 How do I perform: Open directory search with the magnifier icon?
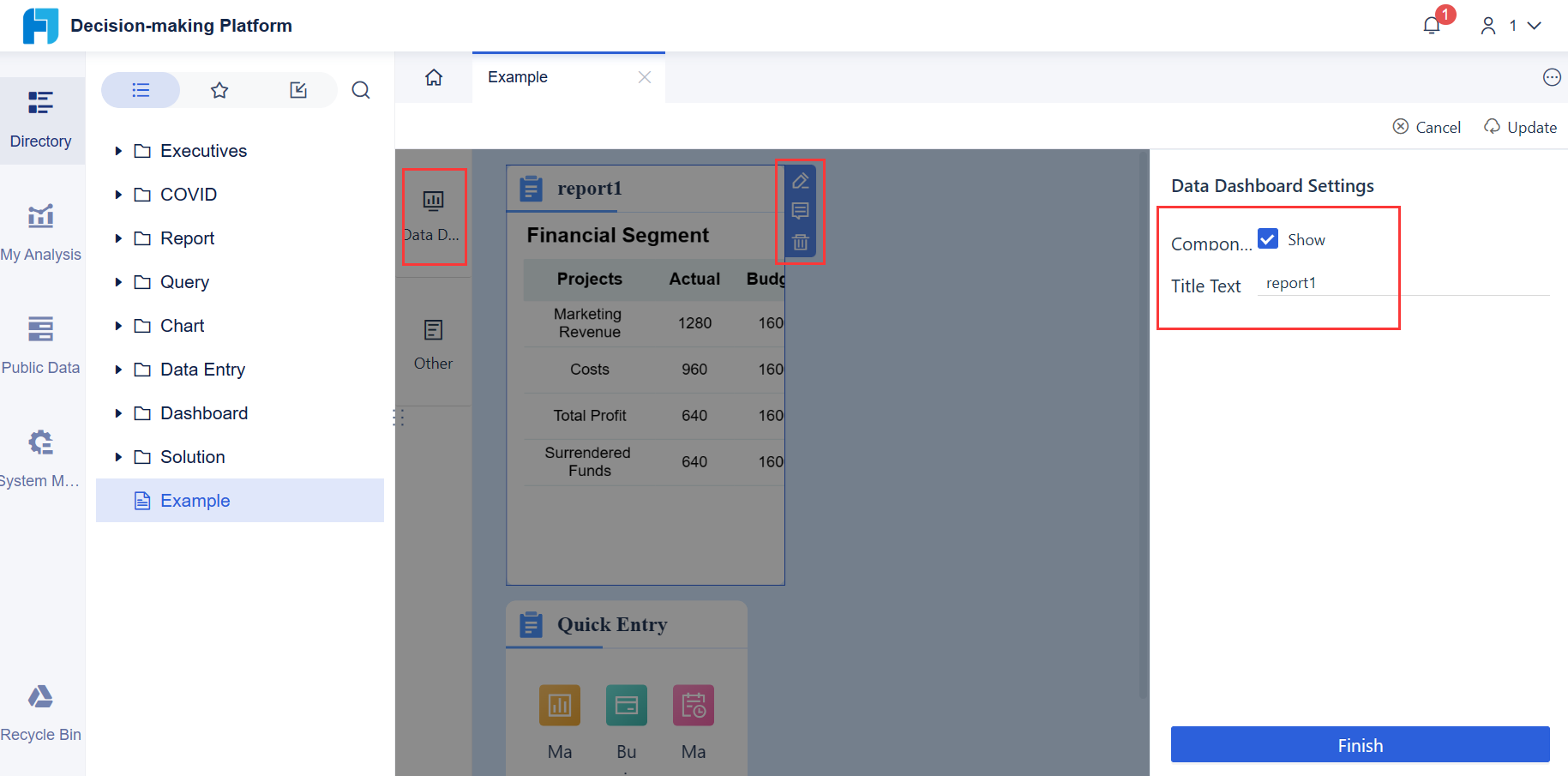pyautogui.click(x=361, y=89)
